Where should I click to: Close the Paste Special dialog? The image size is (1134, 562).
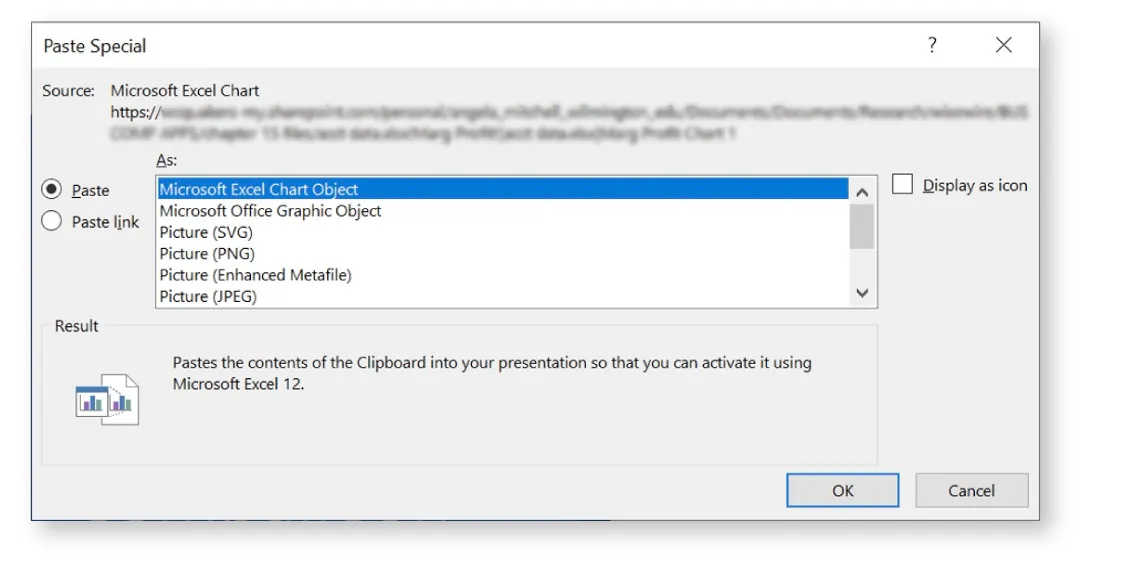tap(1004, 45)
